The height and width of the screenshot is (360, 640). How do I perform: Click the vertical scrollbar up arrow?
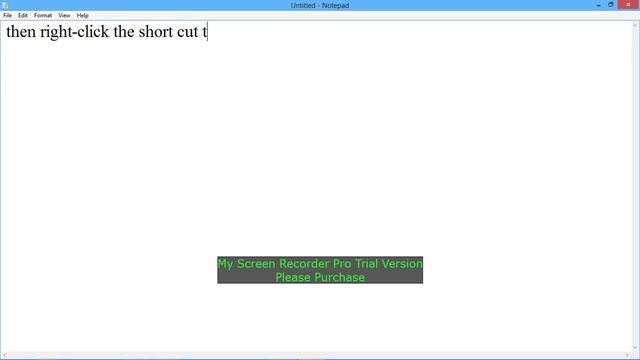(x=635, y=25)
